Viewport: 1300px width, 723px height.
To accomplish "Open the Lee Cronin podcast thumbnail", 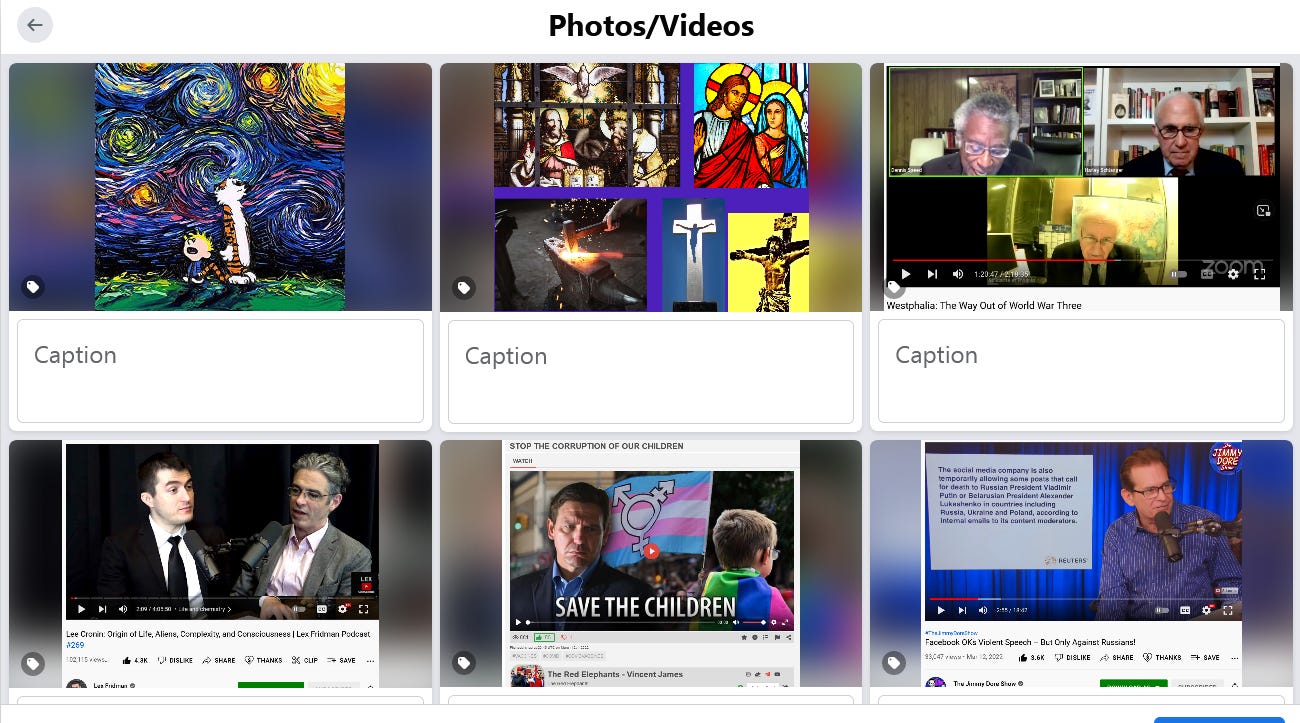I will (220, 564).
